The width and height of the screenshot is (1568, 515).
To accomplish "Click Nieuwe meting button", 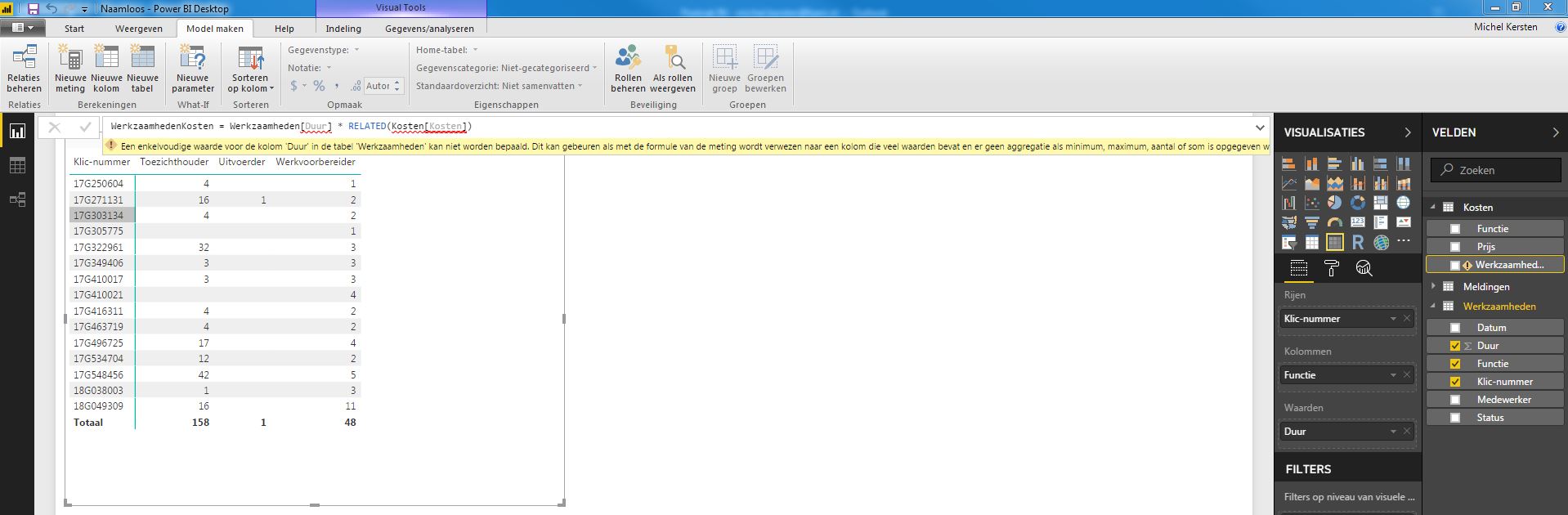I will [x=70, y=69].
